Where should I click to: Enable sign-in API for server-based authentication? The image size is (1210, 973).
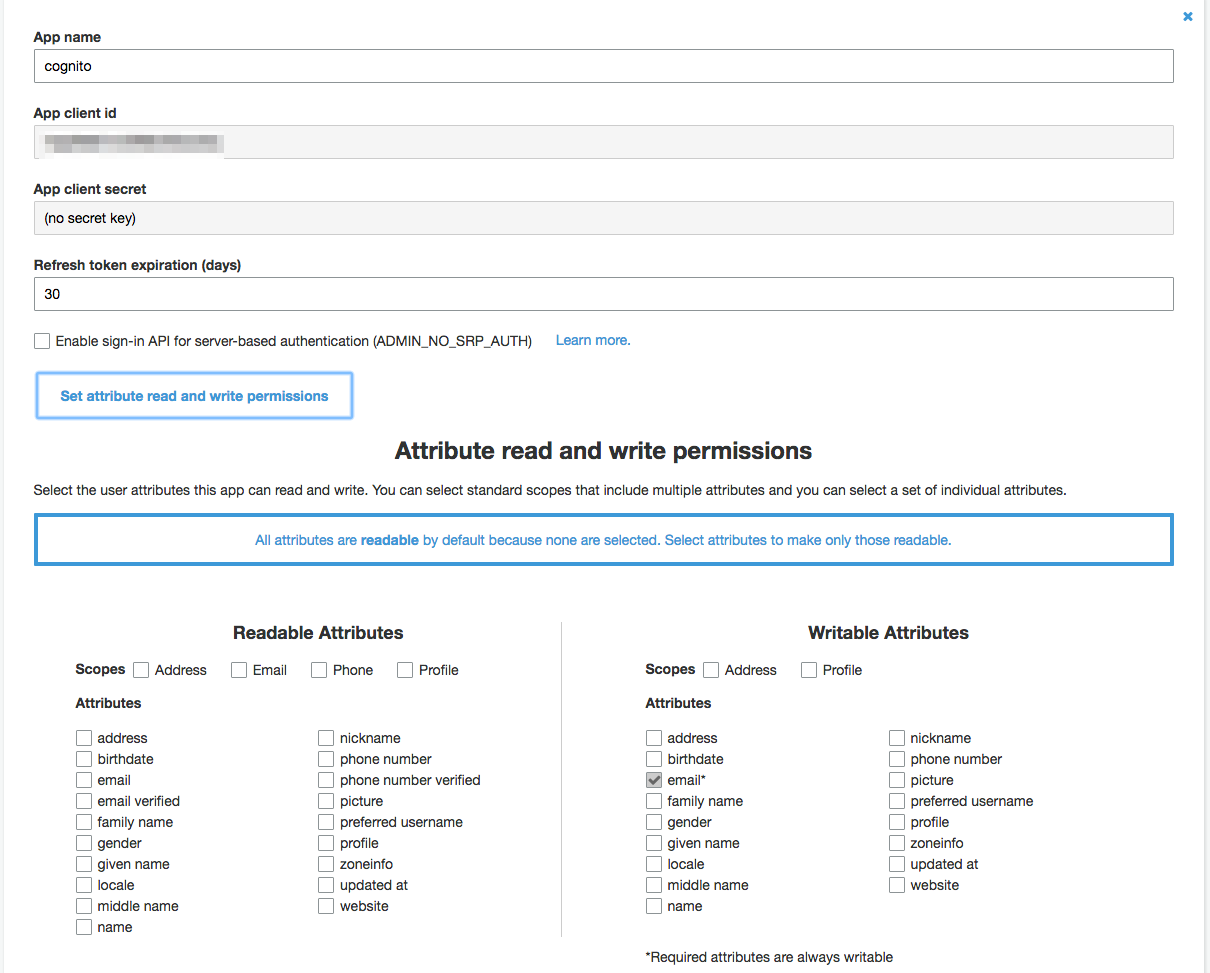point(42,341)
